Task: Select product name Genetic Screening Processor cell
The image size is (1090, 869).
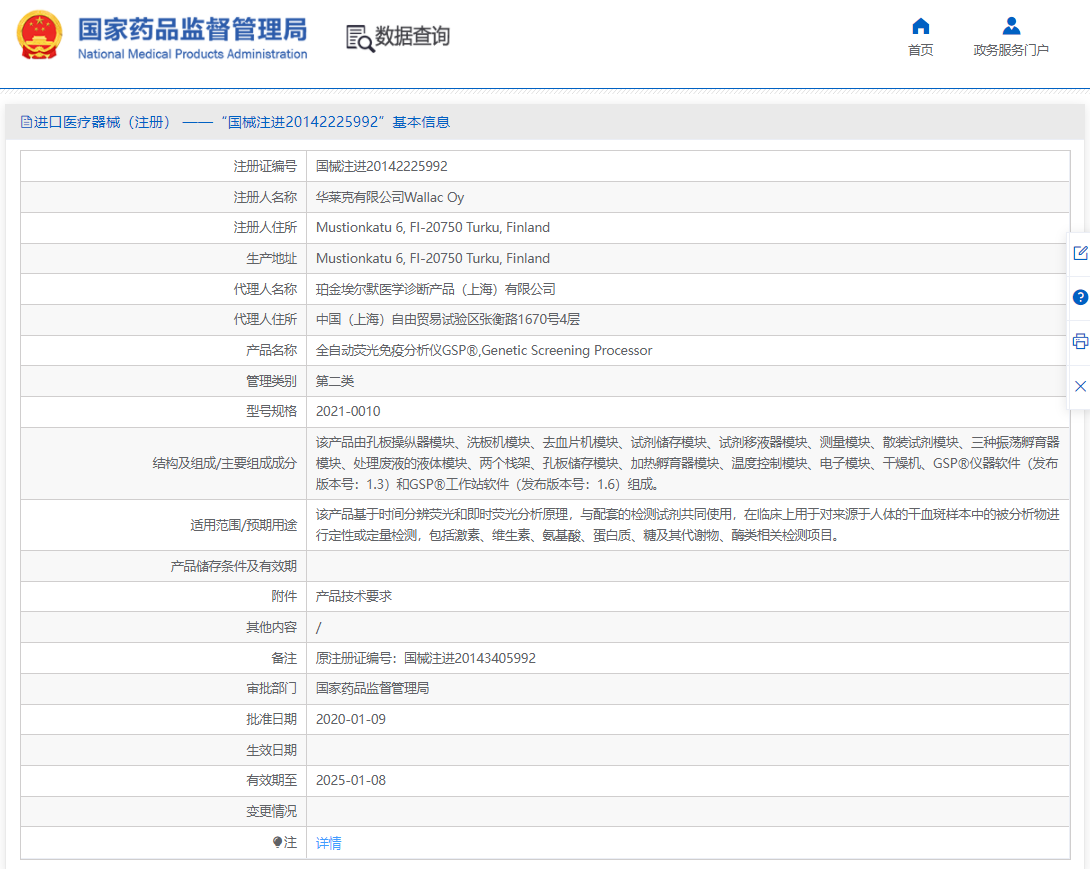Action: (688, 350)
